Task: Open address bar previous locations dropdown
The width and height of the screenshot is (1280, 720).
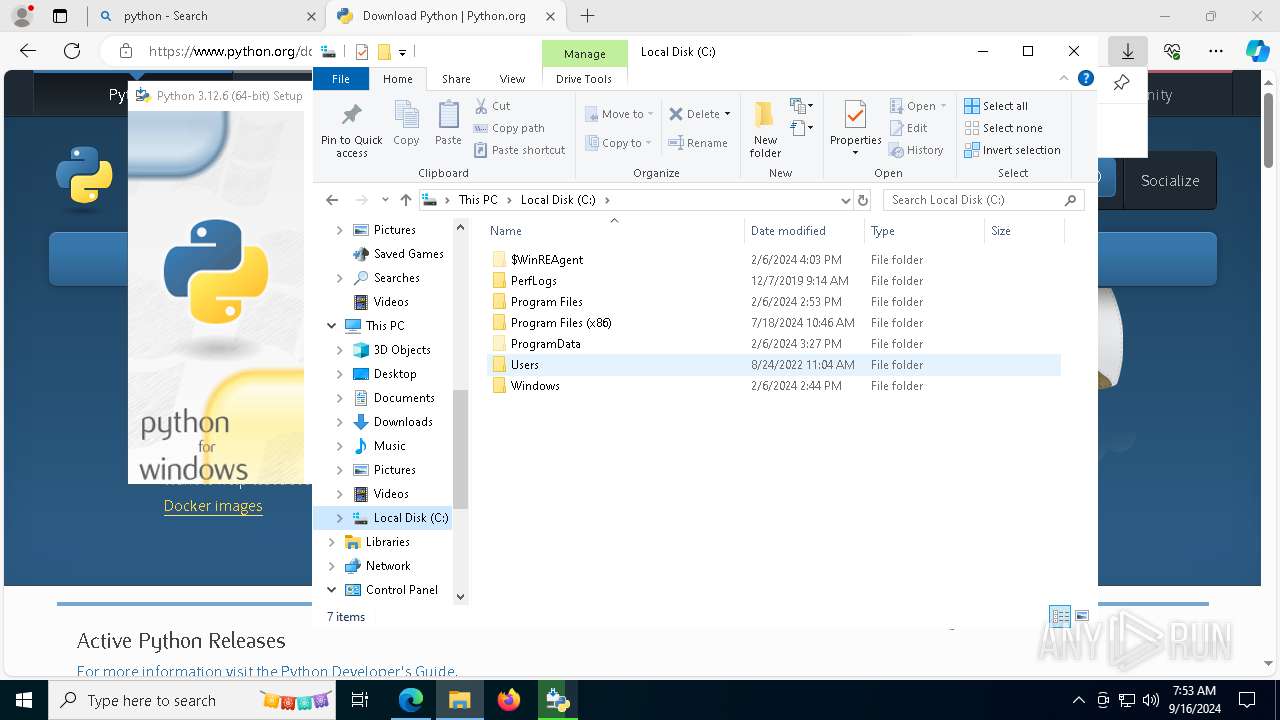Action: (x=846, y=200)
